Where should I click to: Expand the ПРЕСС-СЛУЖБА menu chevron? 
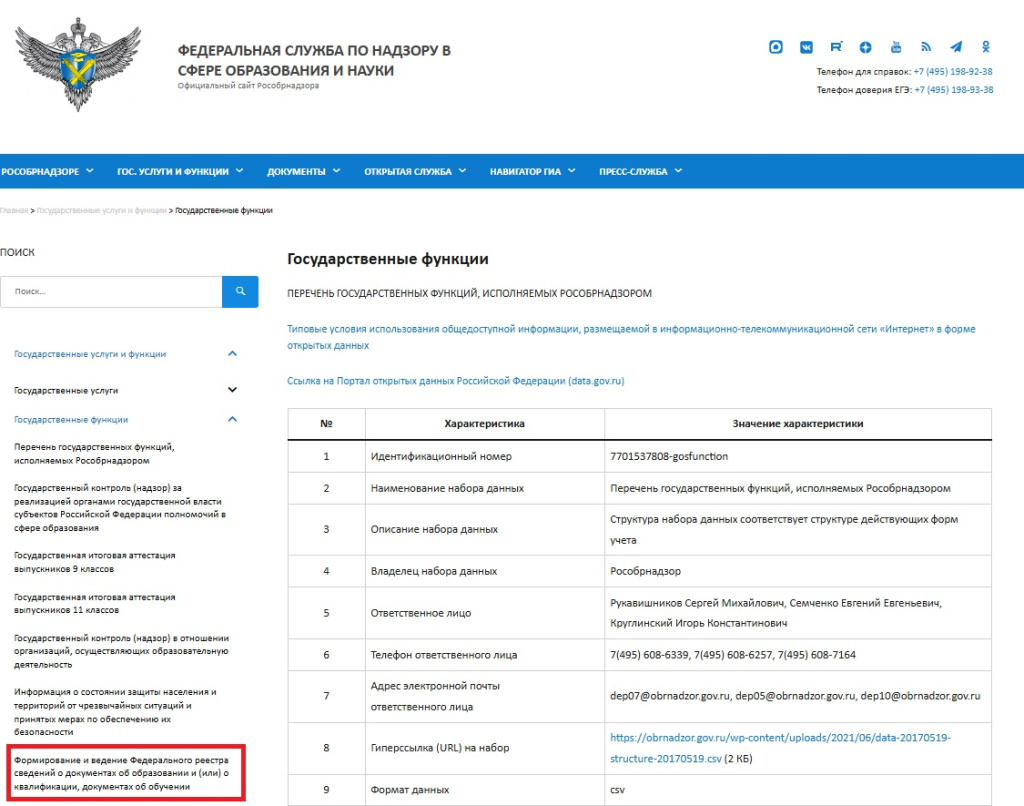pos(678,171)
